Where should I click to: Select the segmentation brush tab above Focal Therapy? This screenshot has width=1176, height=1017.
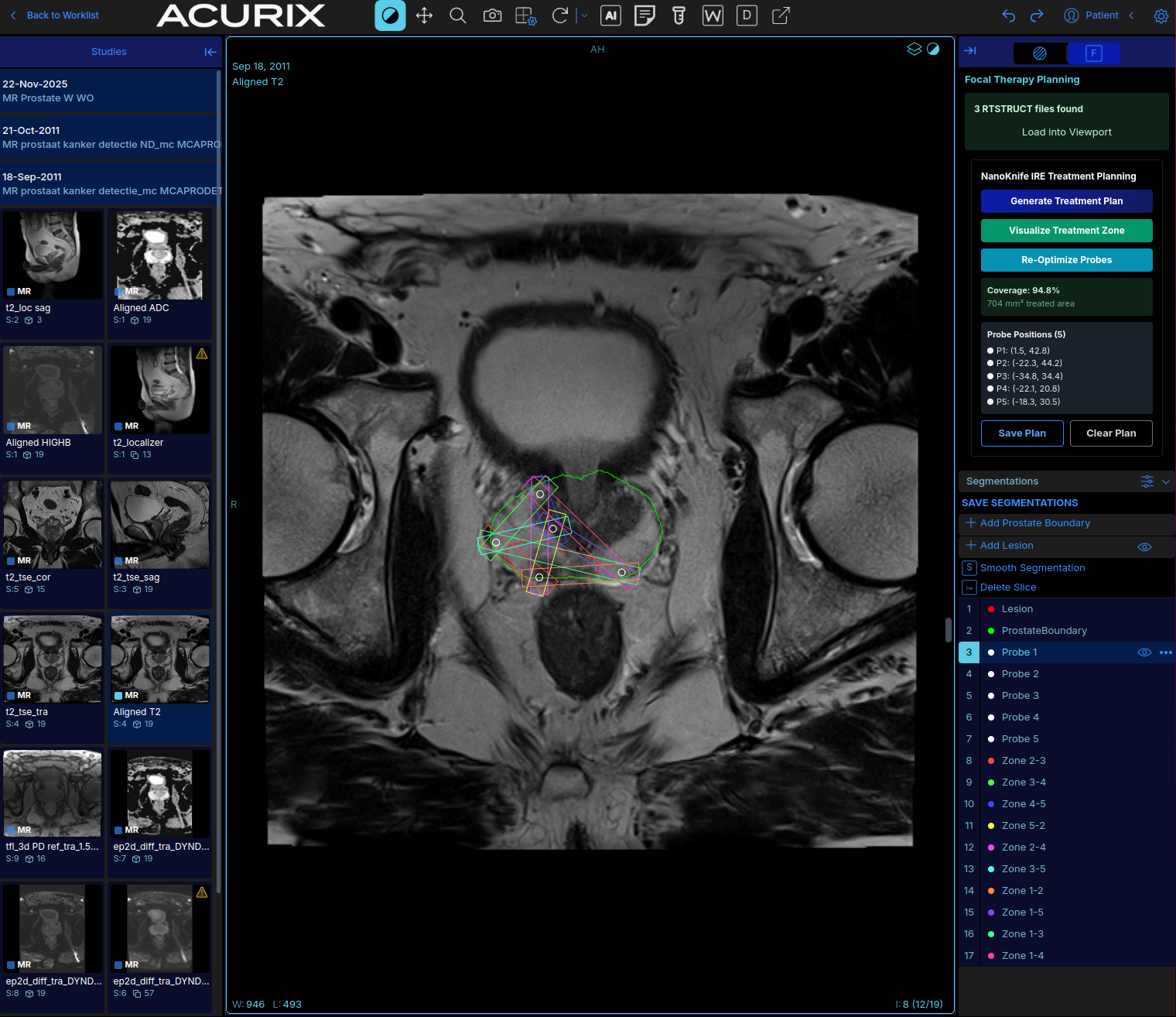pyautogui.click(x=1040, y=53)
